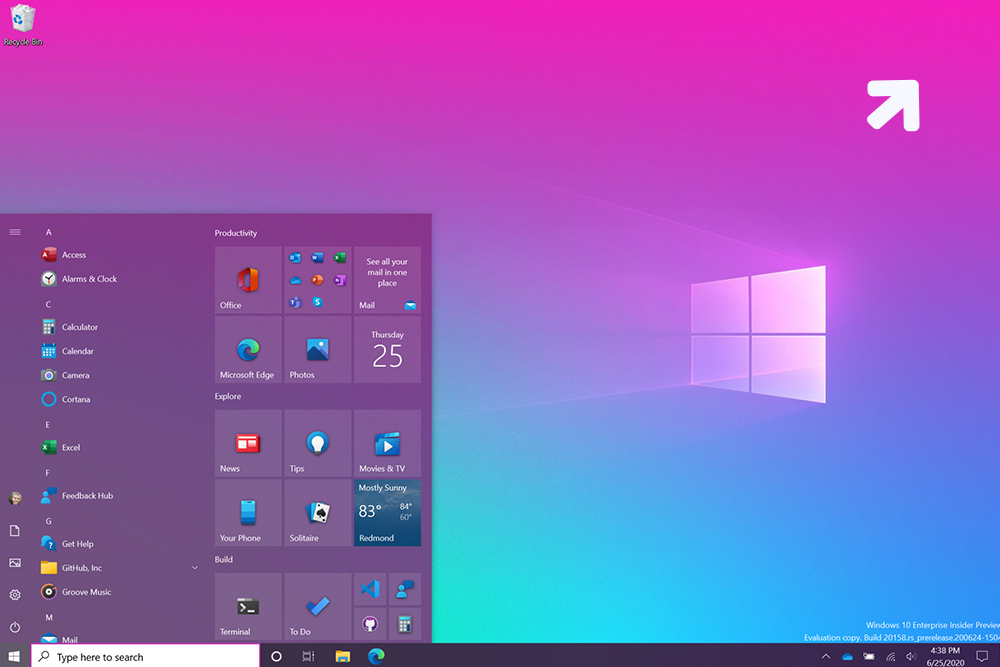Open the 4:38 PM clock flyout
Screen dimensions: 1000x667
pyautogui.click(x=945, y=656)
